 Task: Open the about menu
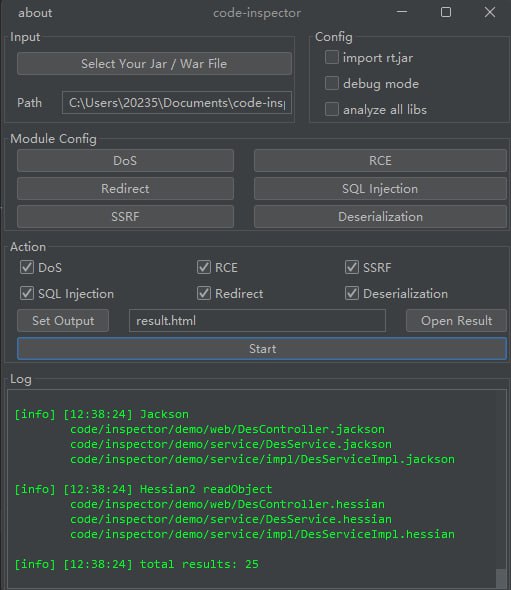click(x=35, y=13)
